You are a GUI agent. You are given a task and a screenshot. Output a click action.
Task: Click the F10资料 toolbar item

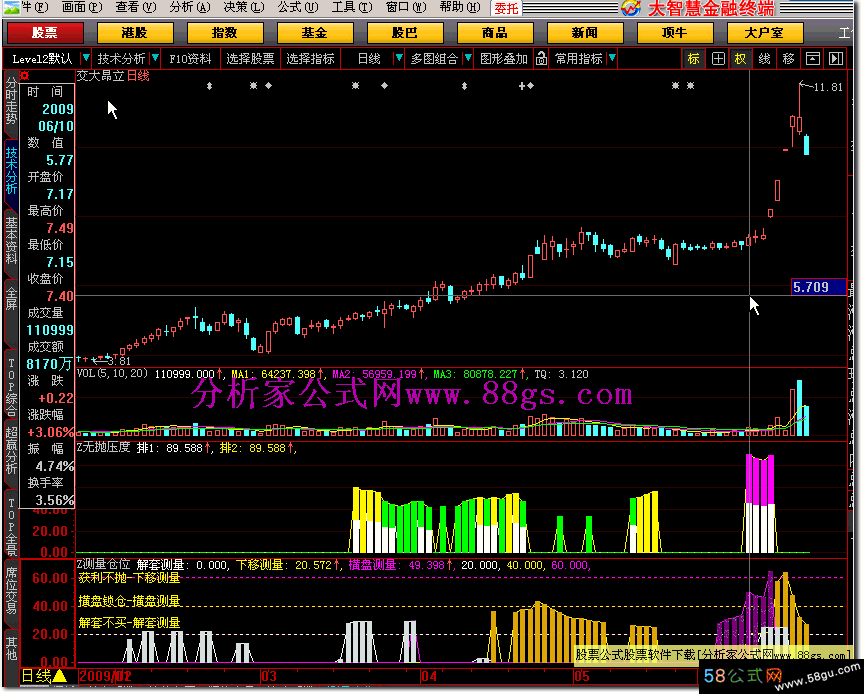190,58
